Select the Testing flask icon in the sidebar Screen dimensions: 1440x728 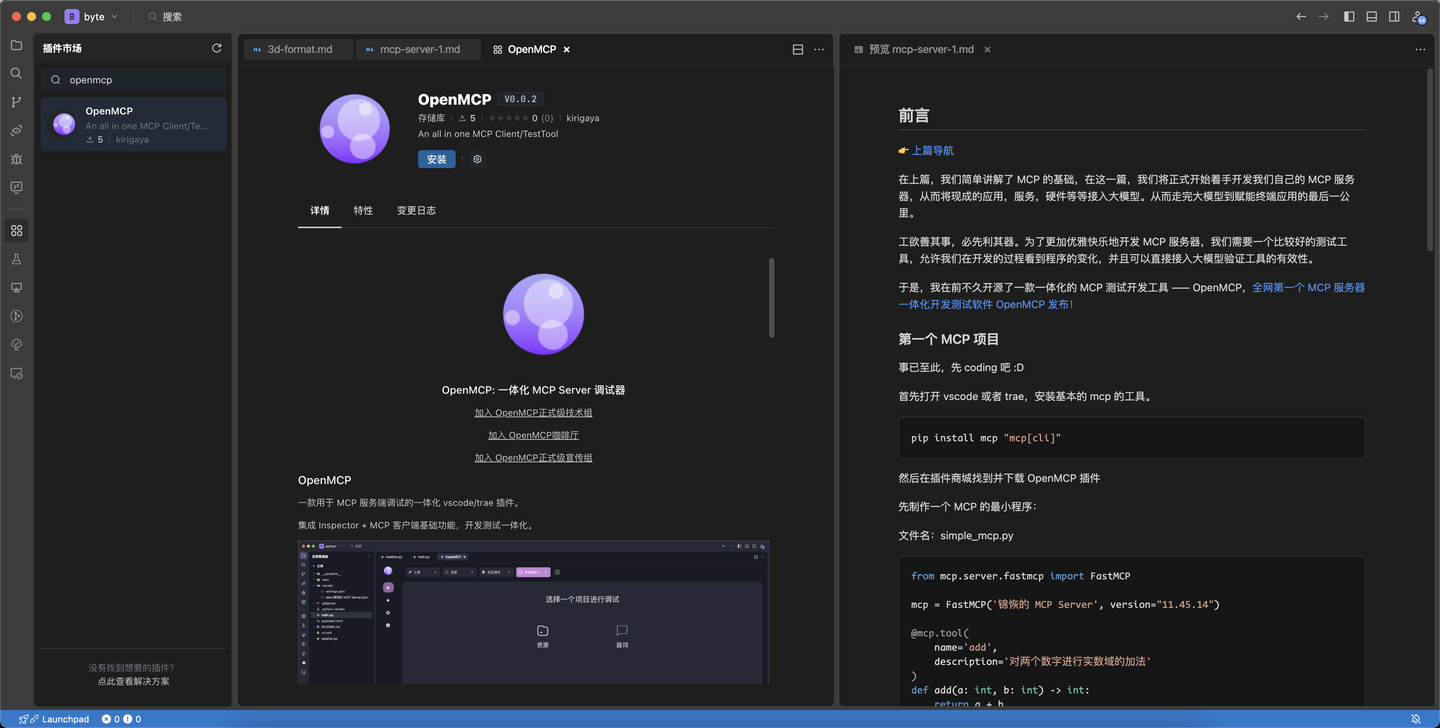[16, 258]
